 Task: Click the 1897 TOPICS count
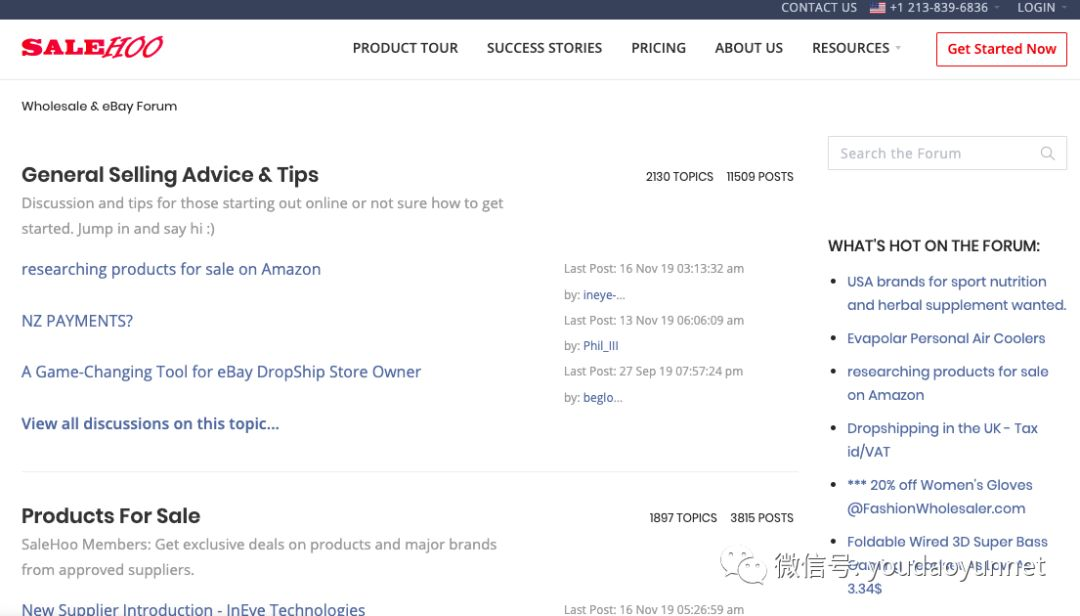coord(683,517)
